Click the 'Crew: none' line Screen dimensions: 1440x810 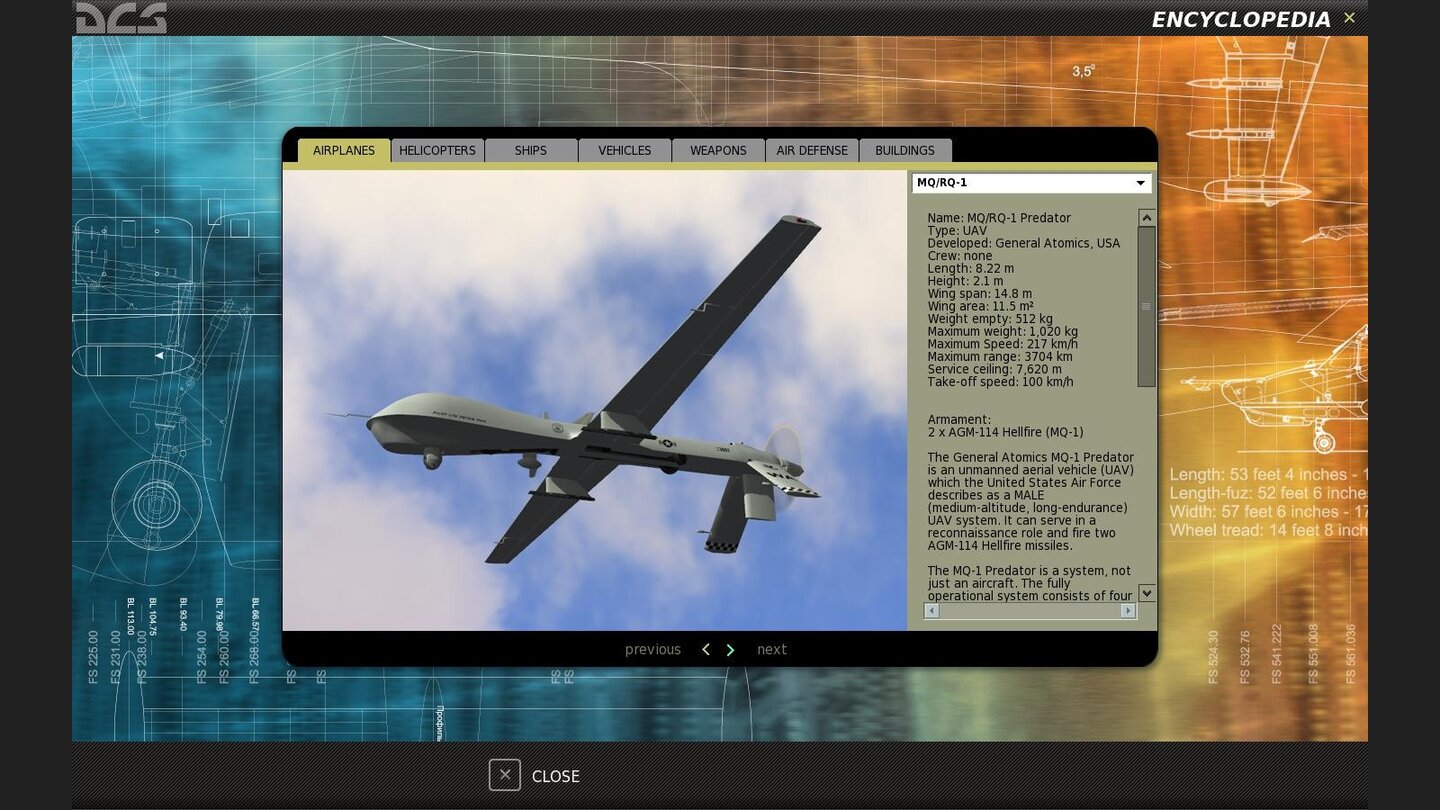coord(960,256)
